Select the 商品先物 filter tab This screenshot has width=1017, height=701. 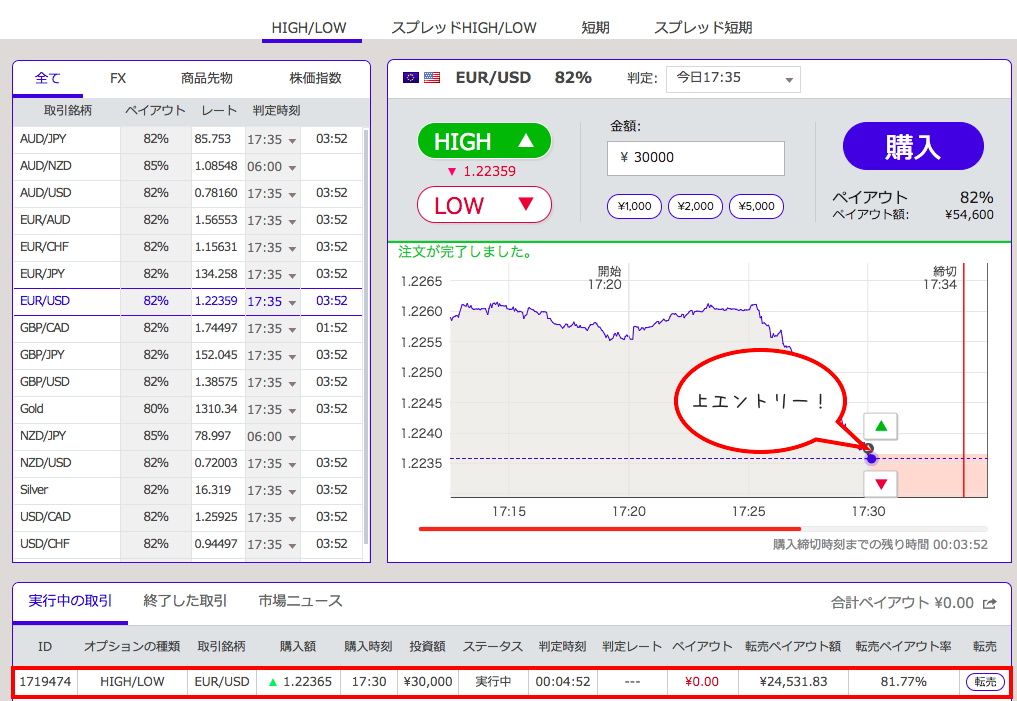click(206, 78)
